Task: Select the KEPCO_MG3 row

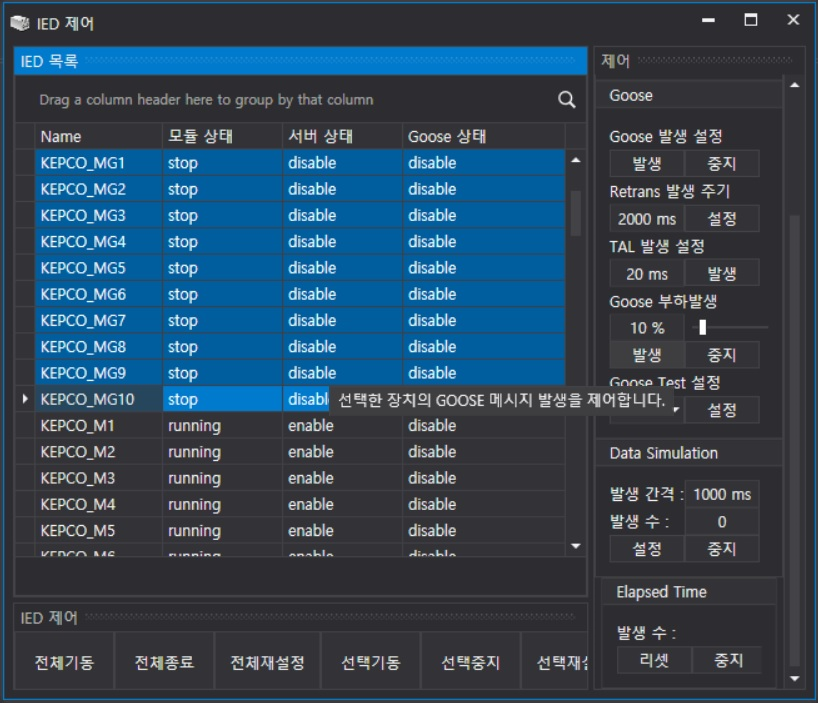Action: click(300, 215)
